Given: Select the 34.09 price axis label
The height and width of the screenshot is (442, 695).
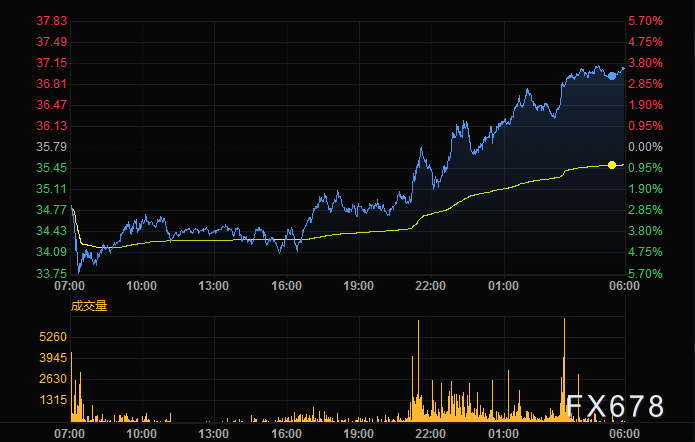Looking at the screenshot, I should 51,252.
